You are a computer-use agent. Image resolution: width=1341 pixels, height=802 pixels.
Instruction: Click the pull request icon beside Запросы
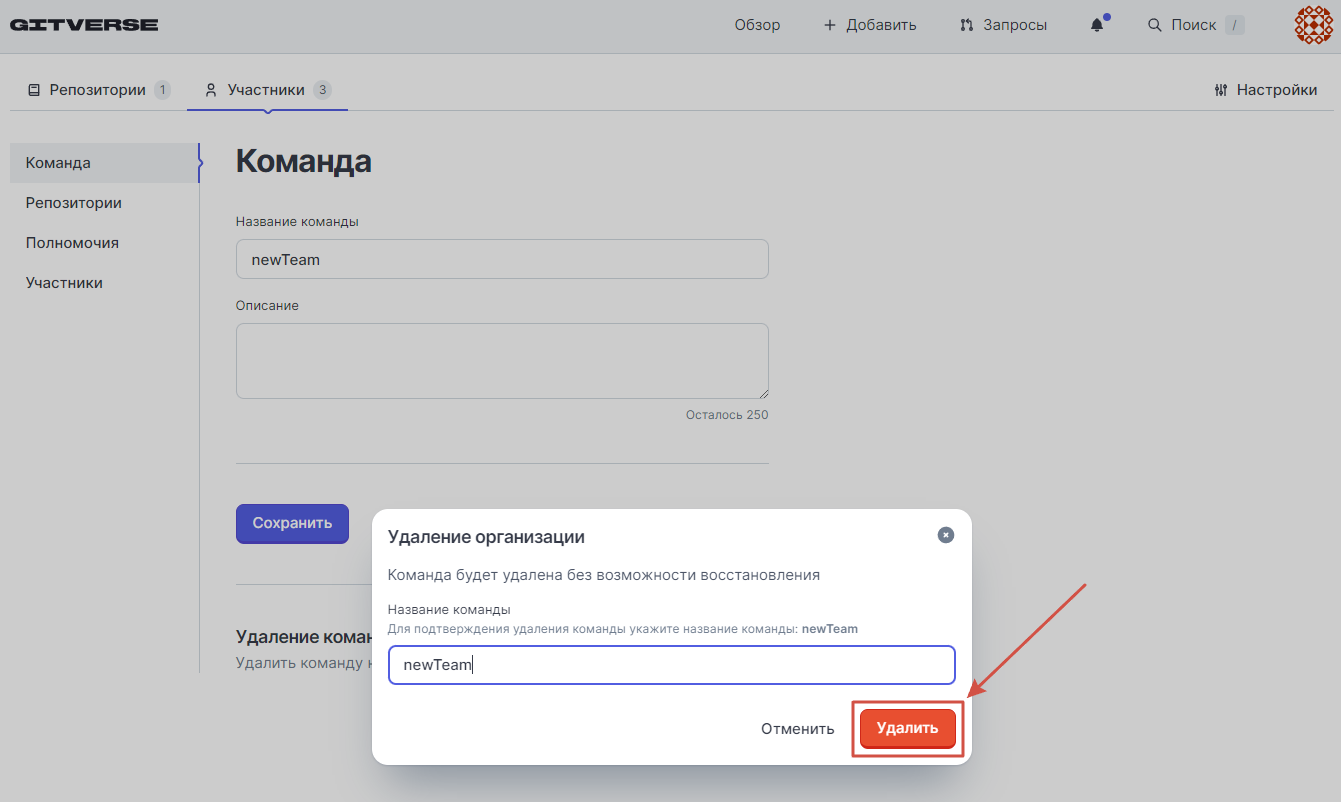click(x=966, y=25)
